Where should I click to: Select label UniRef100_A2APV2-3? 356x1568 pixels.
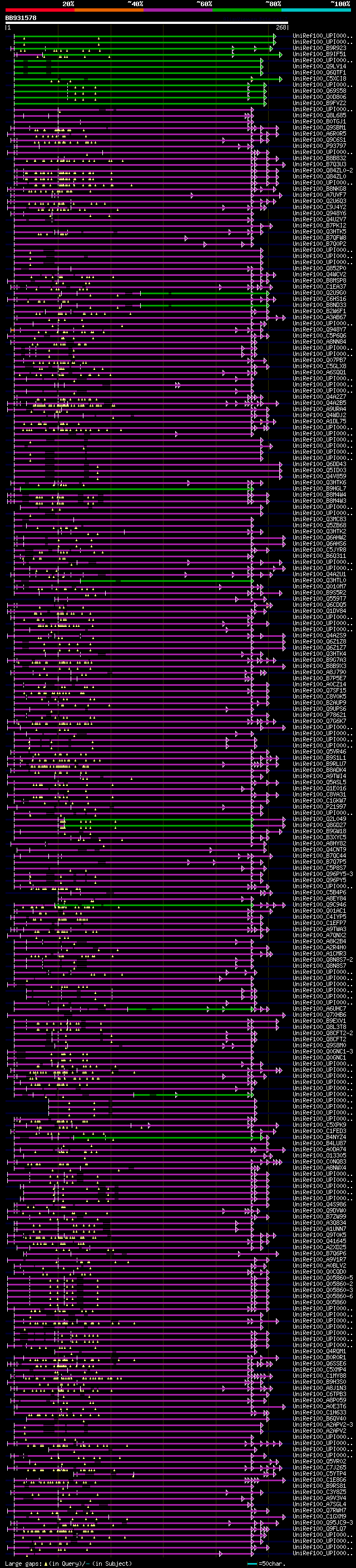pos(323,1424)
